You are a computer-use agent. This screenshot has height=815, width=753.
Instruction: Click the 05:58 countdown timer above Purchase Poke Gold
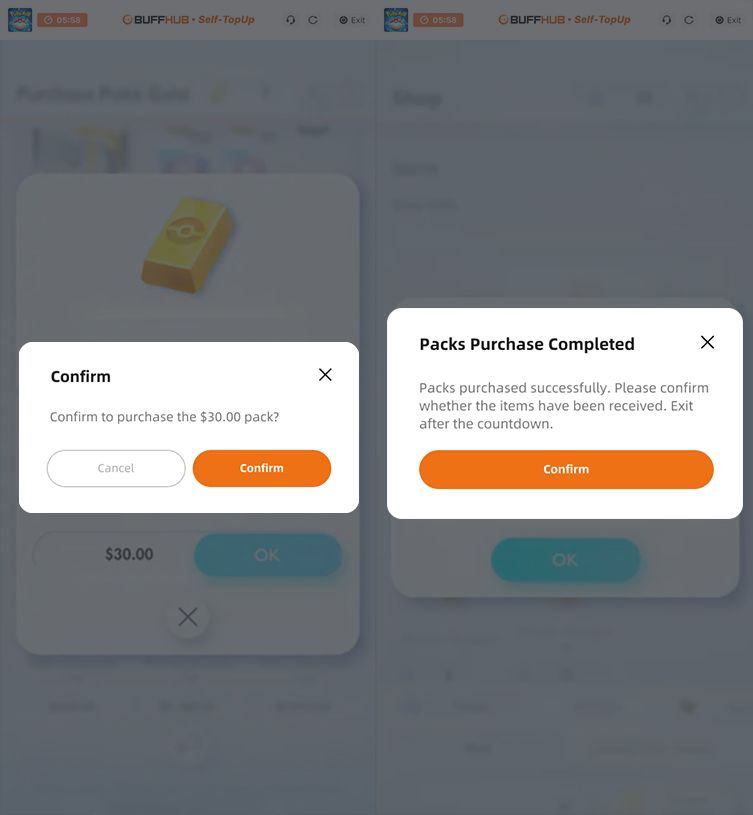pyautogui.click(x=62, y=20)
